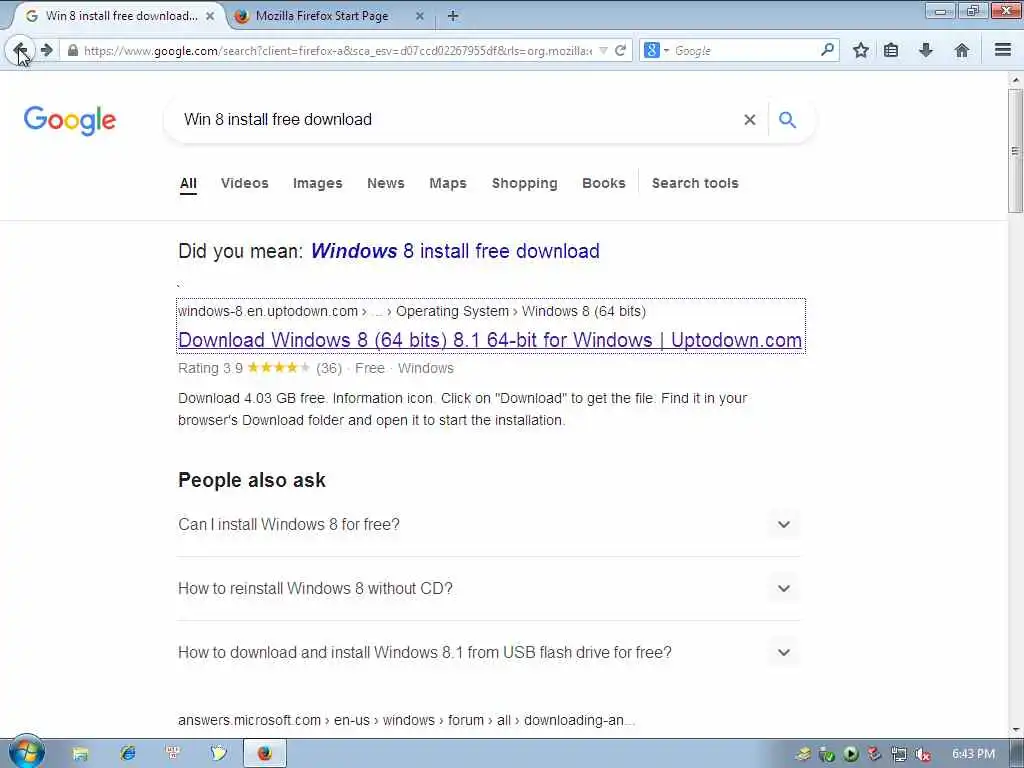Viewport: 1024px width, 768px height.
Task: Go to Firefox home page icon
Action: (961, 50)
